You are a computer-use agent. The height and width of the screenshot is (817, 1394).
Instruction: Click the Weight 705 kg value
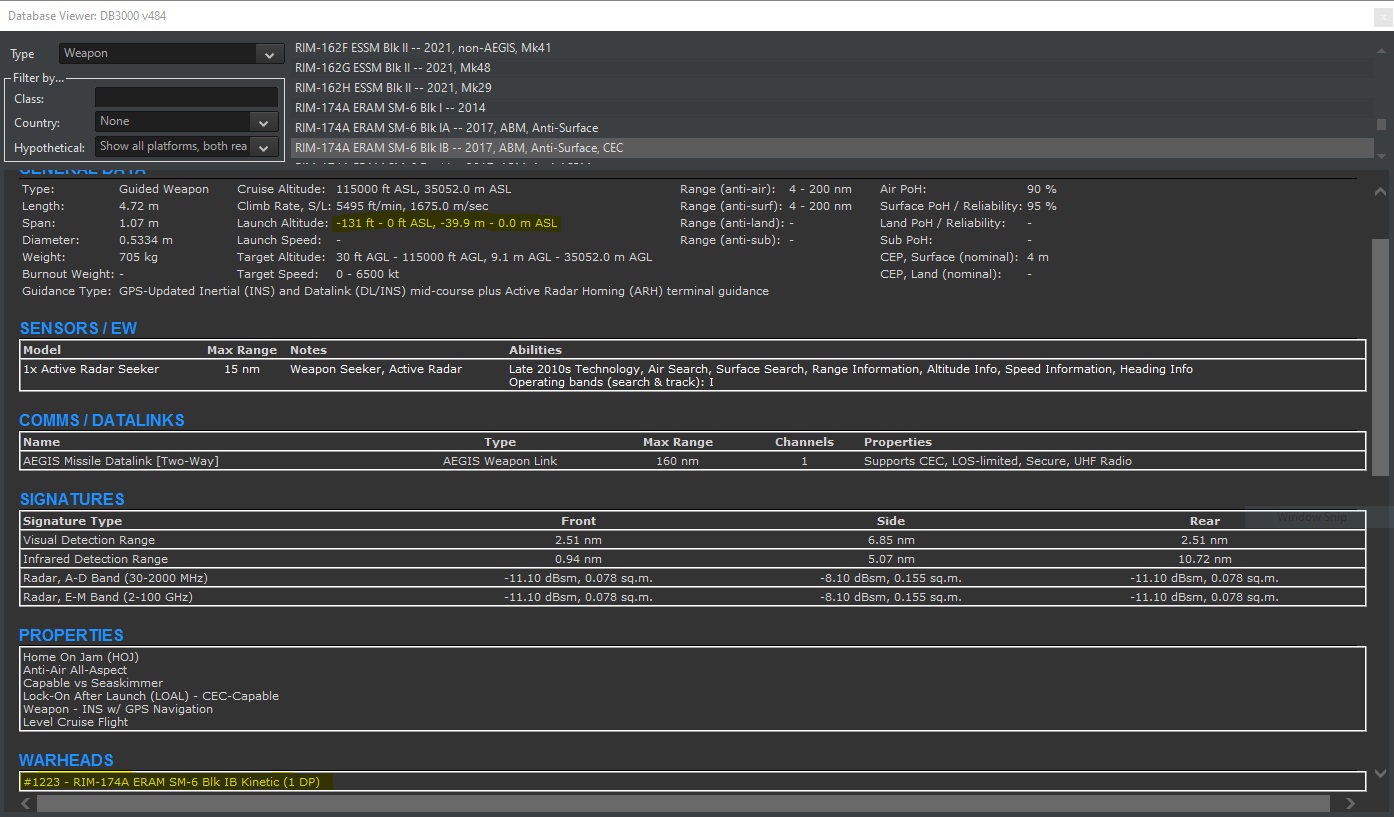[x=138, y=257]
